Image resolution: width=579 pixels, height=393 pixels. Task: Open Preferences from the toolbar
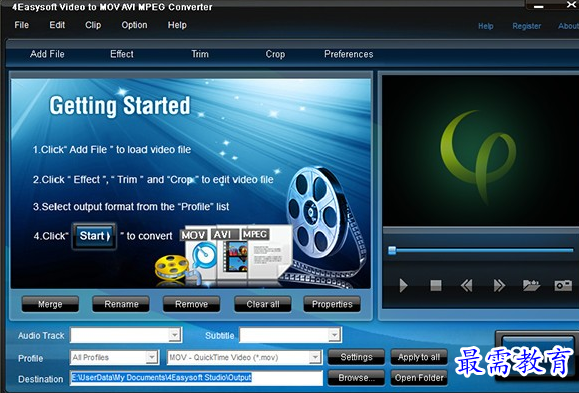point(349,54)
